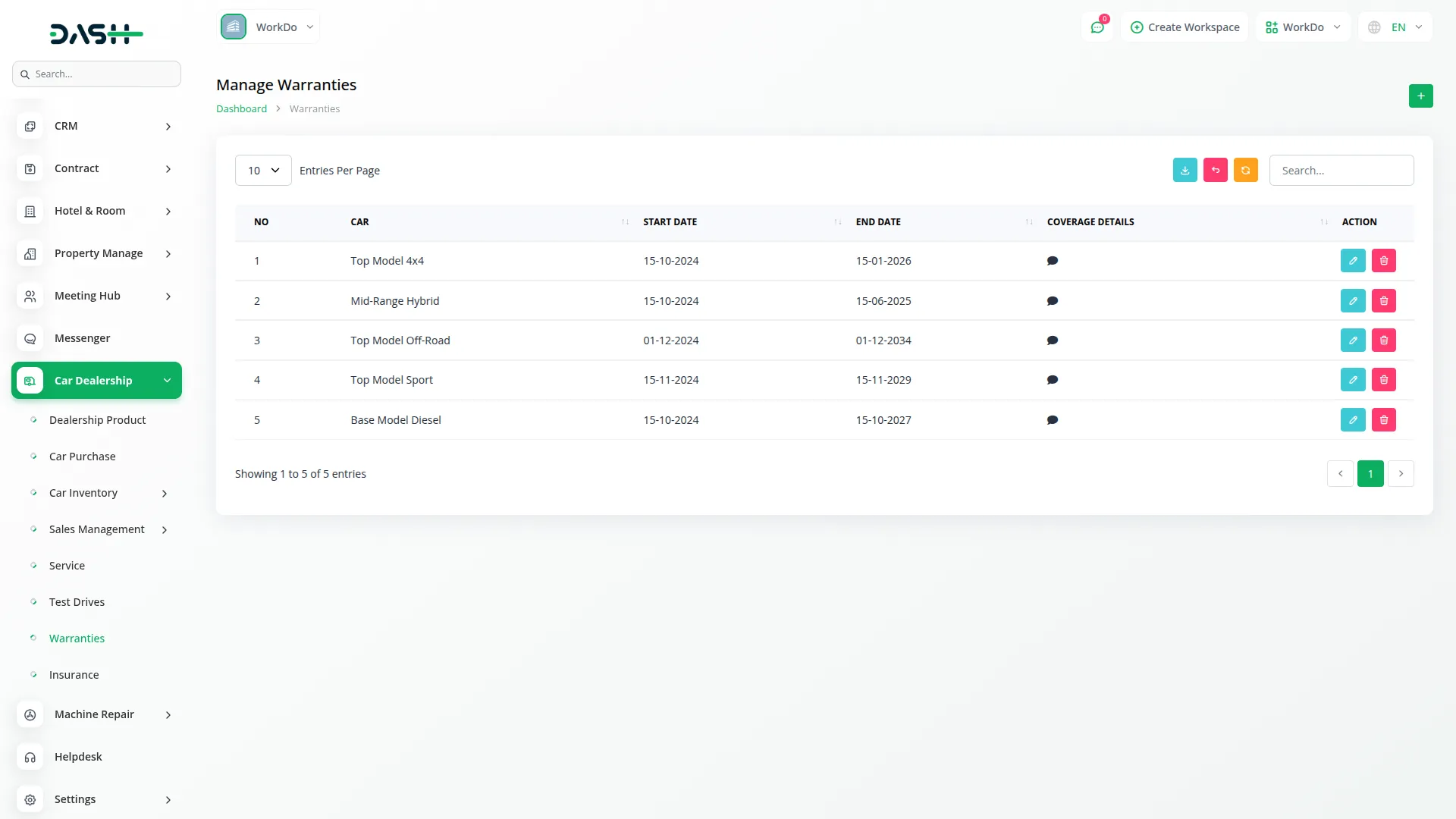Image resolution: width=1456 pixels, height=819 pixels.
Task: Delete the Base Model Diesel warranty
Action: 1383,420
